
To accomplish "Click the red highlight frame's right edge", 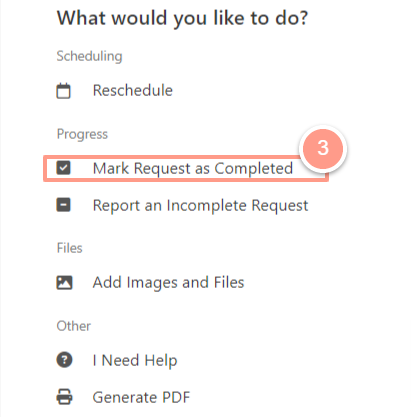I will [327, 177].
